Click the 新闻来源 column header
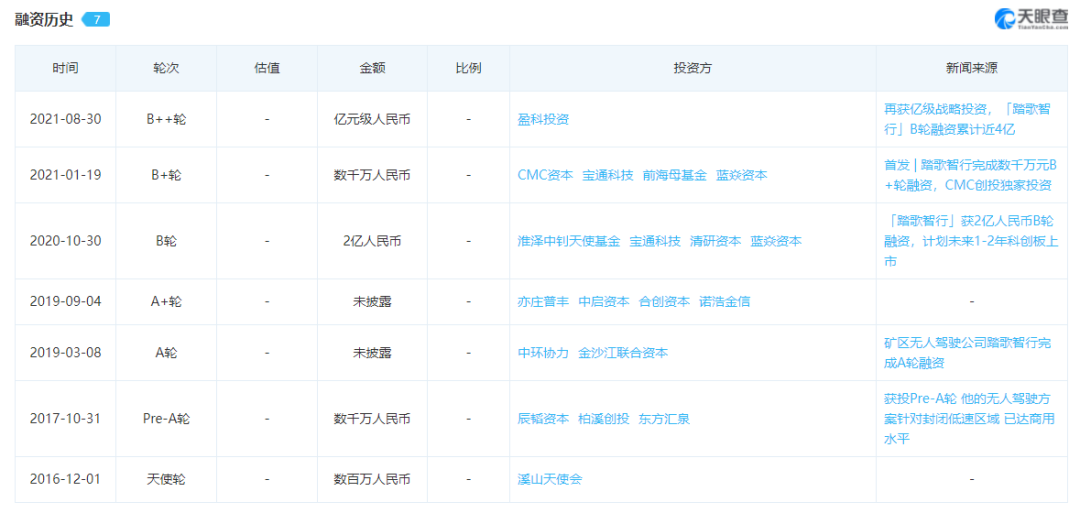The height and width of the screenshot is (513, 1080). pos(972,68)
